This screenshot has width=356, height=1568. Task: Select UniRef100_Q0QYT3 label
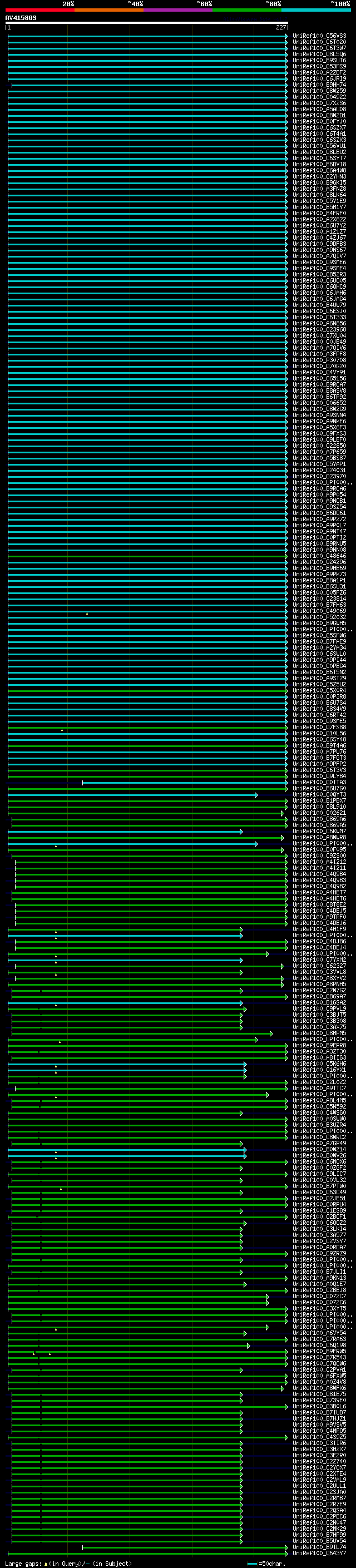[x=319, y=794]
